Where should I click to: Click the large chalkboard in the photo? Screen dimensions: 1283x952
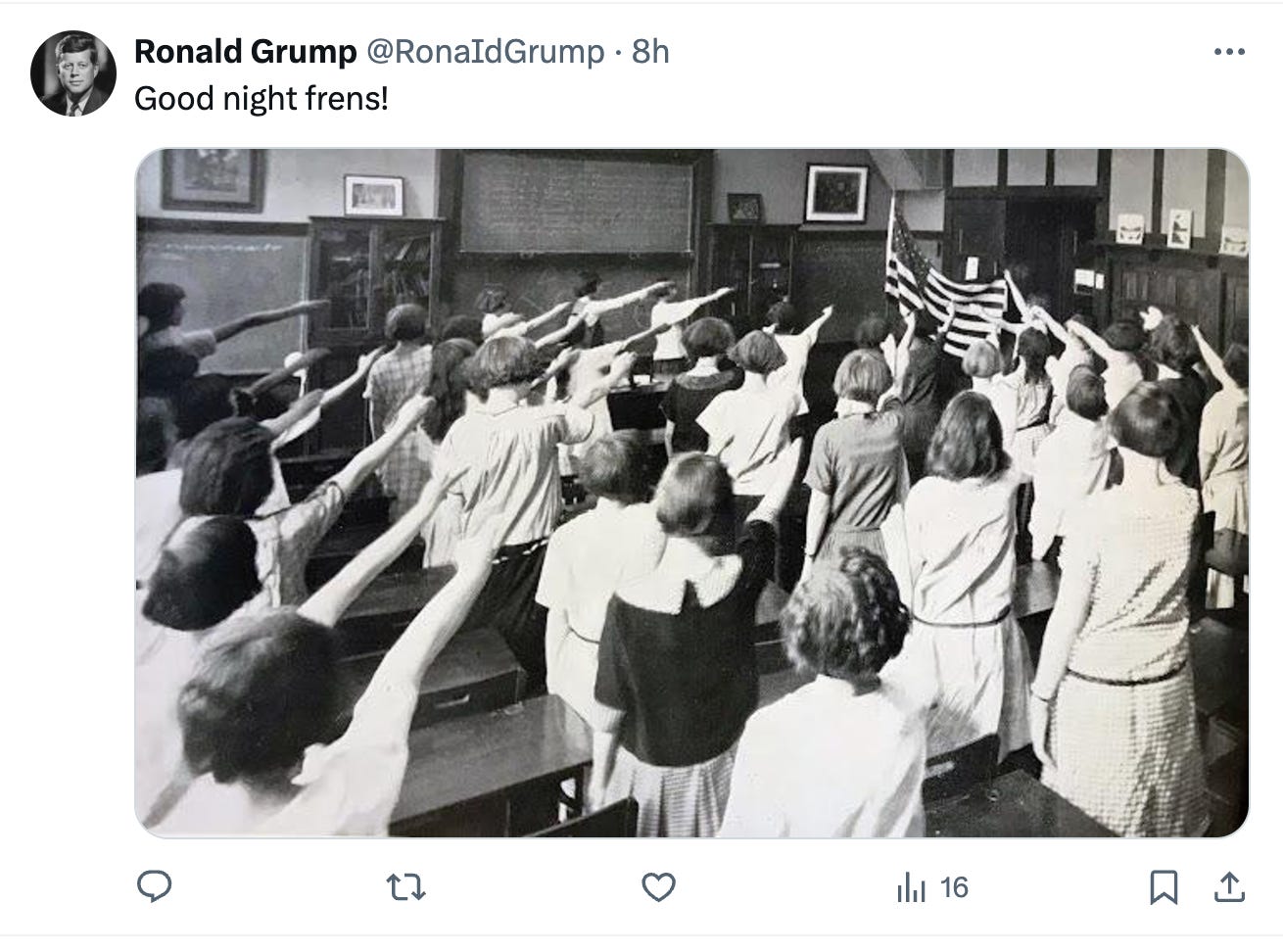pyautogui.click(x=576, y=203)
